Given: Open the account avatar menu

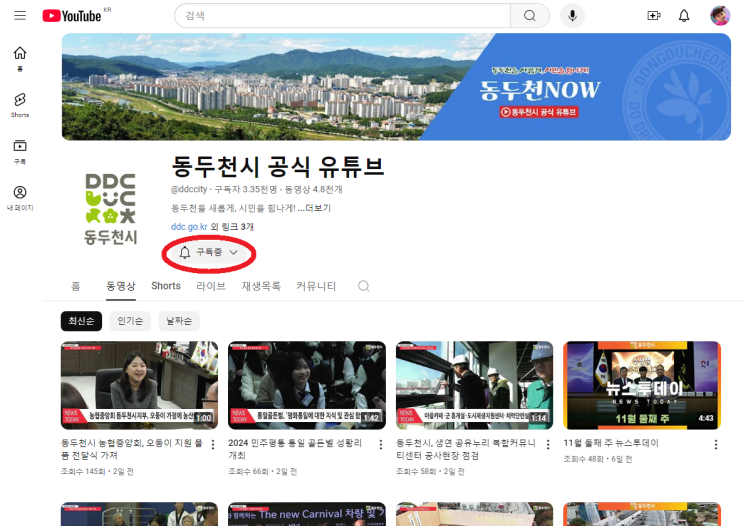Looking at the screenshot, I should pyautogui.click(x=720, y=16).
